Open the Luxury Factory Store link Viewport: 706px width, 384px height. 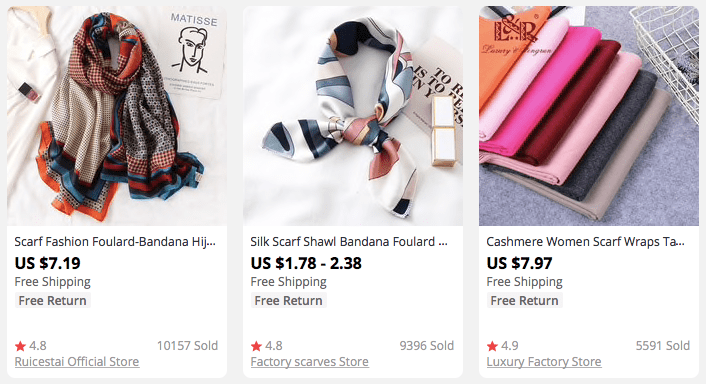coord(544,361)
